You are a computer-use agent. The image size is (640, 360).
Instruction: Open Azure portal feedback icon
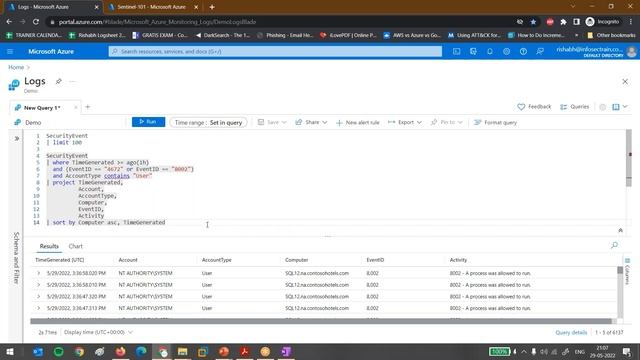click(x=540, y=51)
